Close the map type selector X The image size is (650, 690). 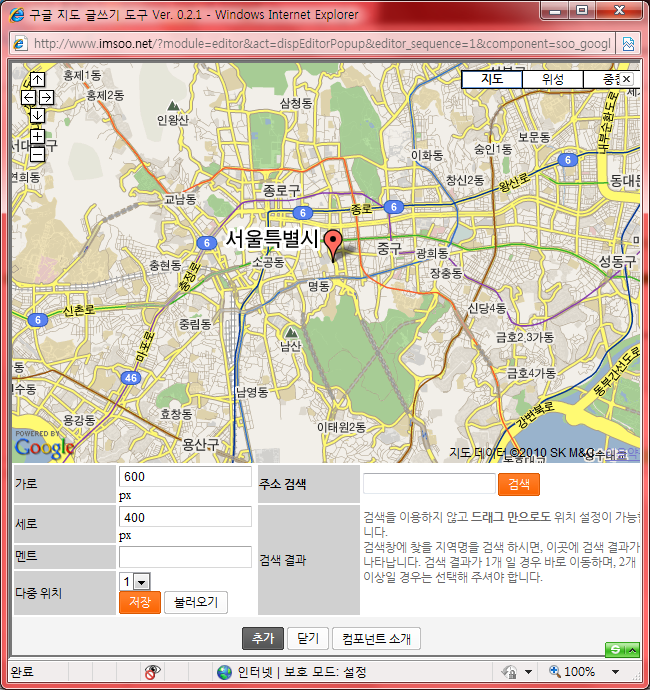click(x=627, y=79)
